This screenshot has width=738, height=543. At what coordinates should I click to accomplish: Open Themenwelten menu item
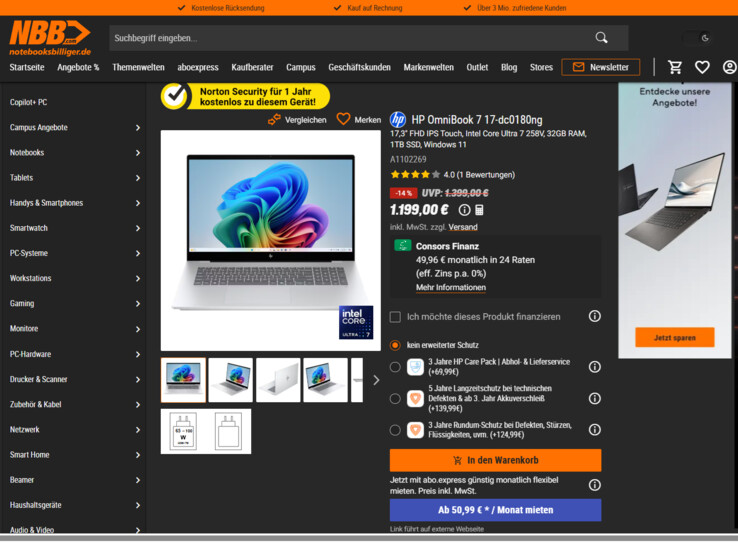click(x=138, y=67)
